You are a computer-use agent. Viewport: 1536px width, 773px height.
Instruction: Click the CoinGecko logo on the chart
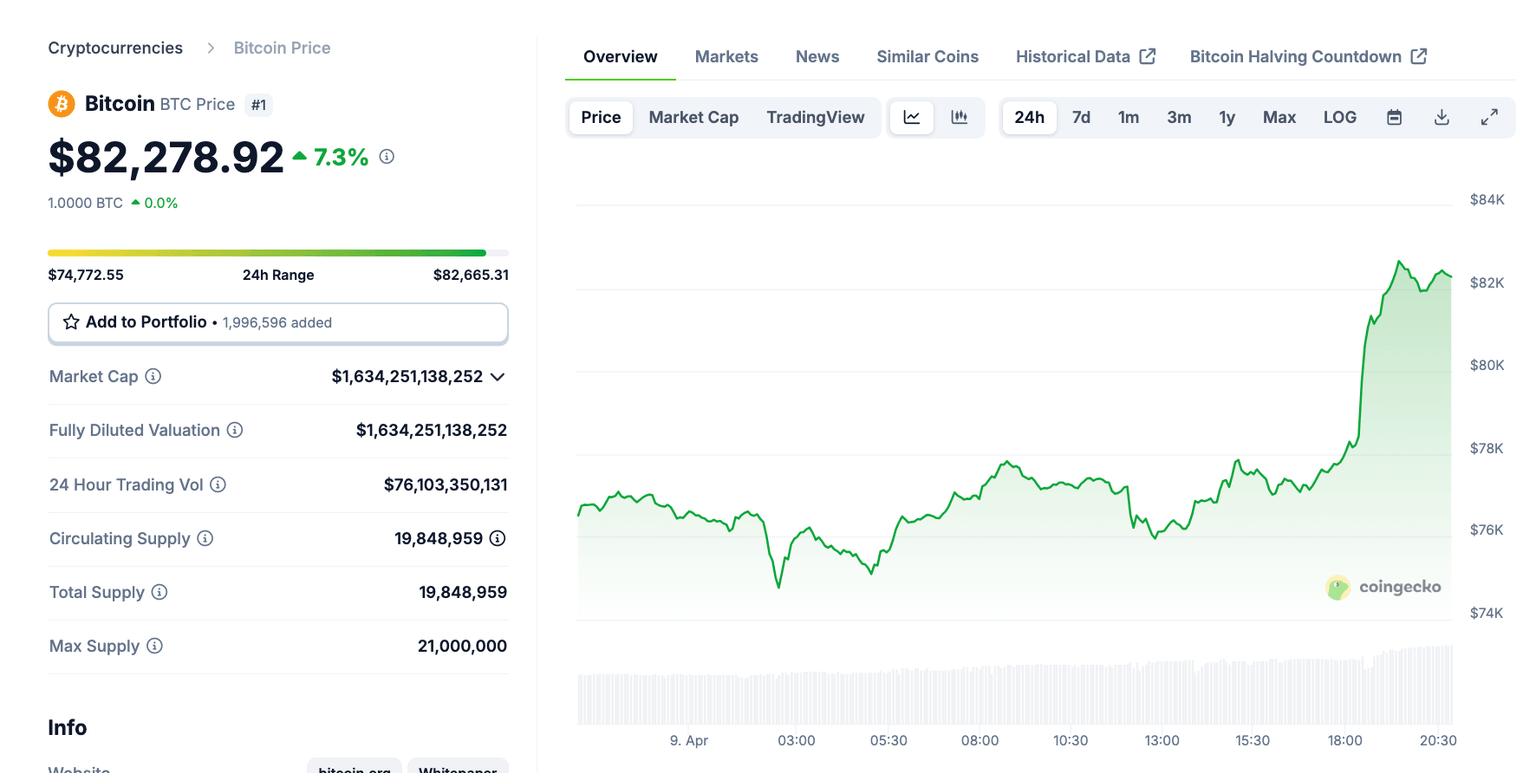(1384, 587)
